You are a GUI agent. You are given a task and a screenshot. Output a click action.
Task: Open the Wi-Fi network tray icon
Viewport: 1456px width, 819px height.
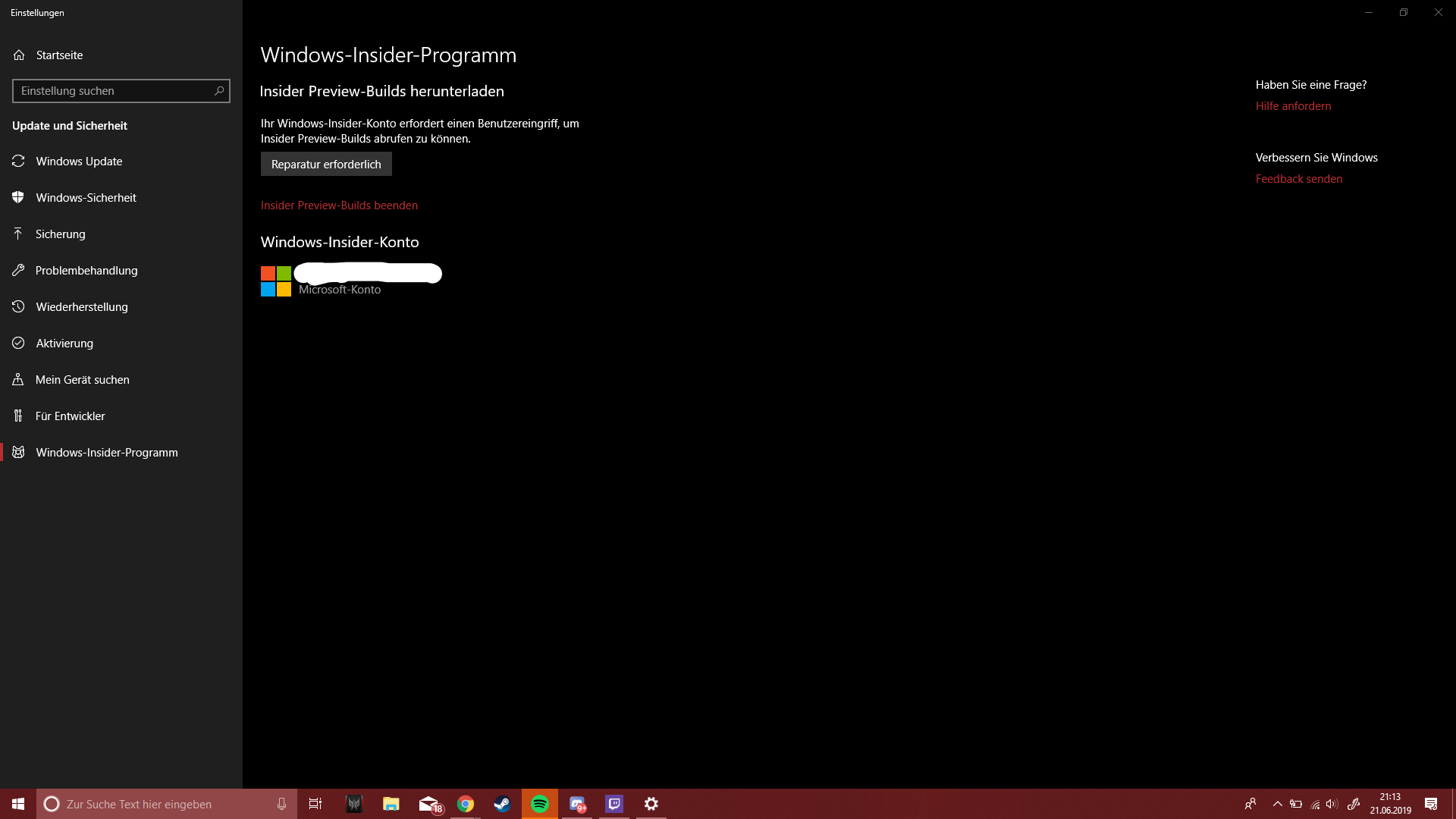1315,804
